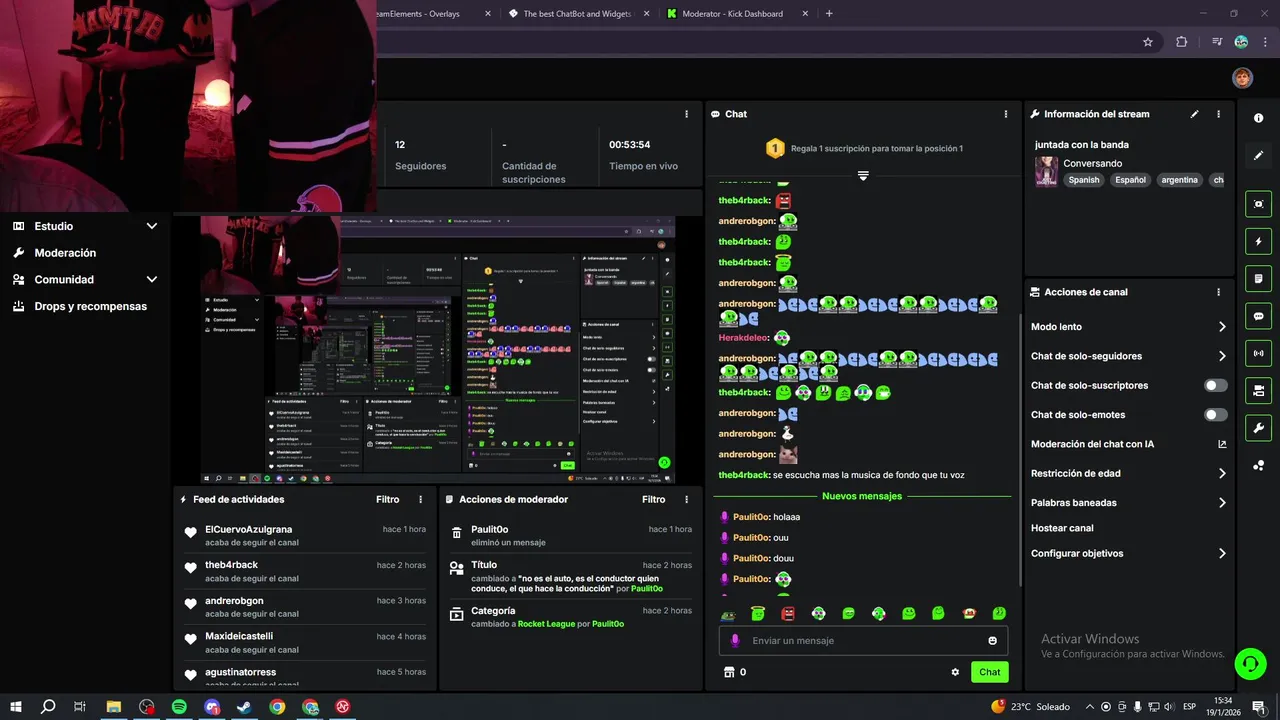
Task: Toggle Chat de solo-emotes switch
Action: click(x=1216, y=415)
